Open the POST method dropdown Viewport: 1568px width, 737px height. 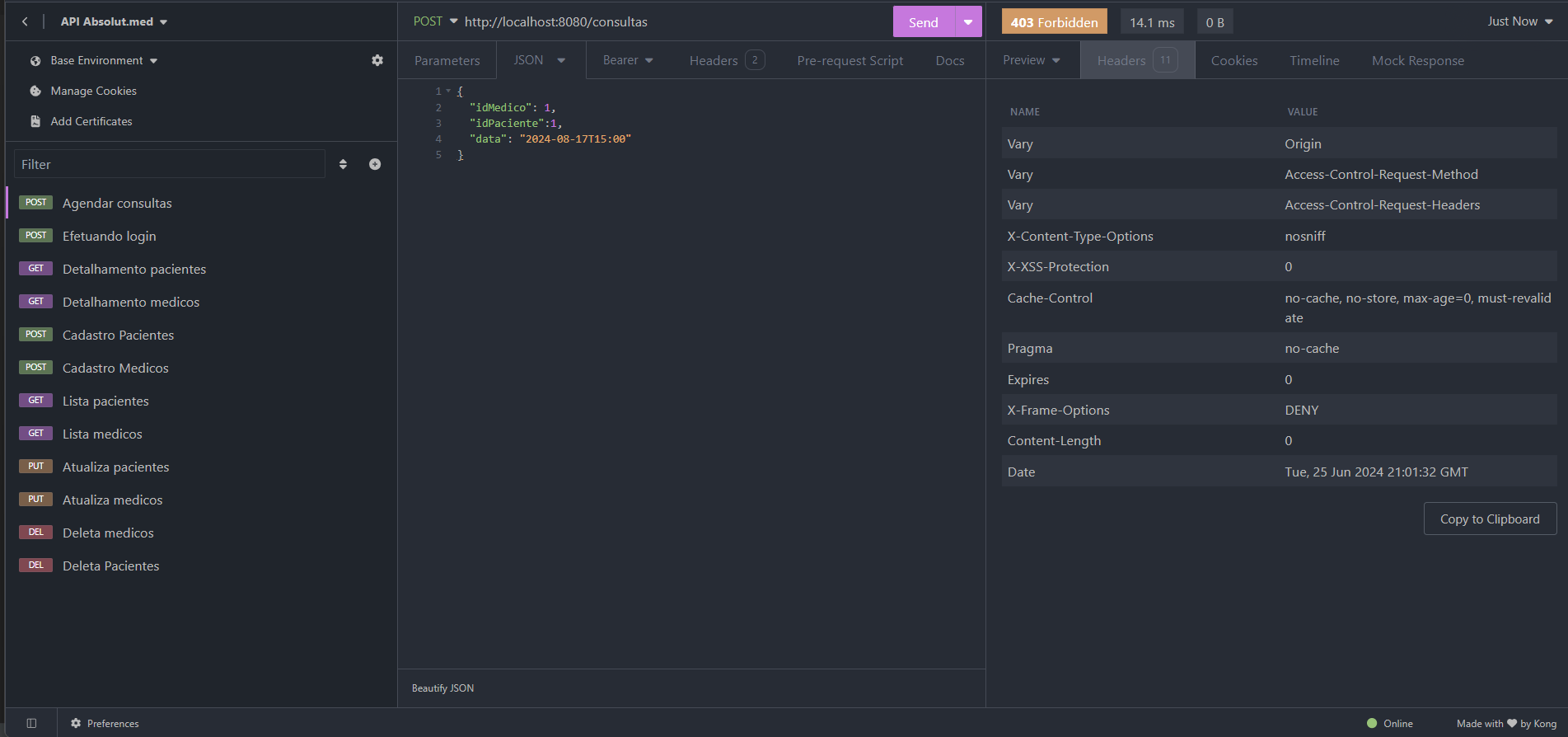435,21
